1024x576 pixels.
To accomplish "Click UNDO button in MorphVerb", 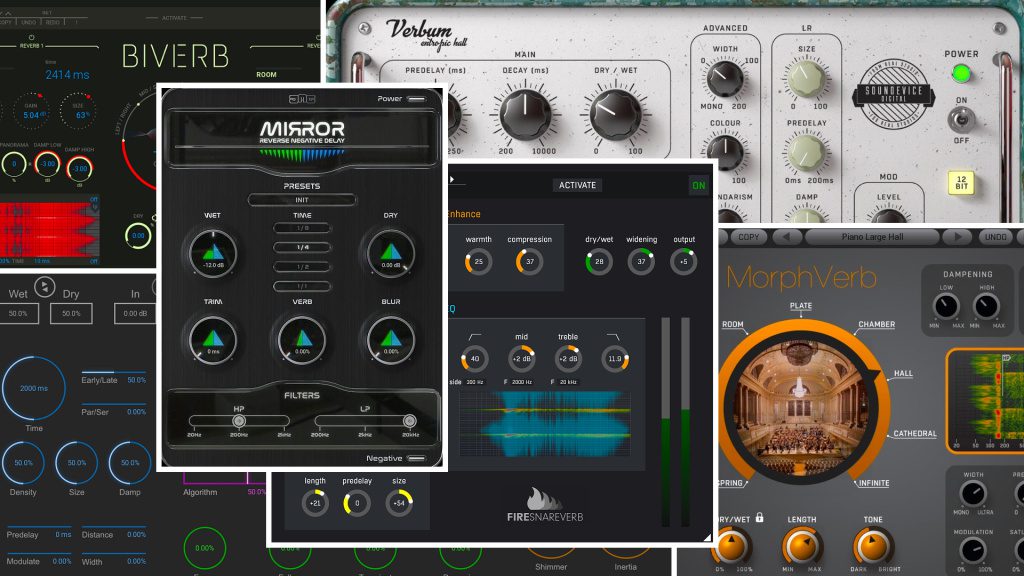I will pos(995,237).
